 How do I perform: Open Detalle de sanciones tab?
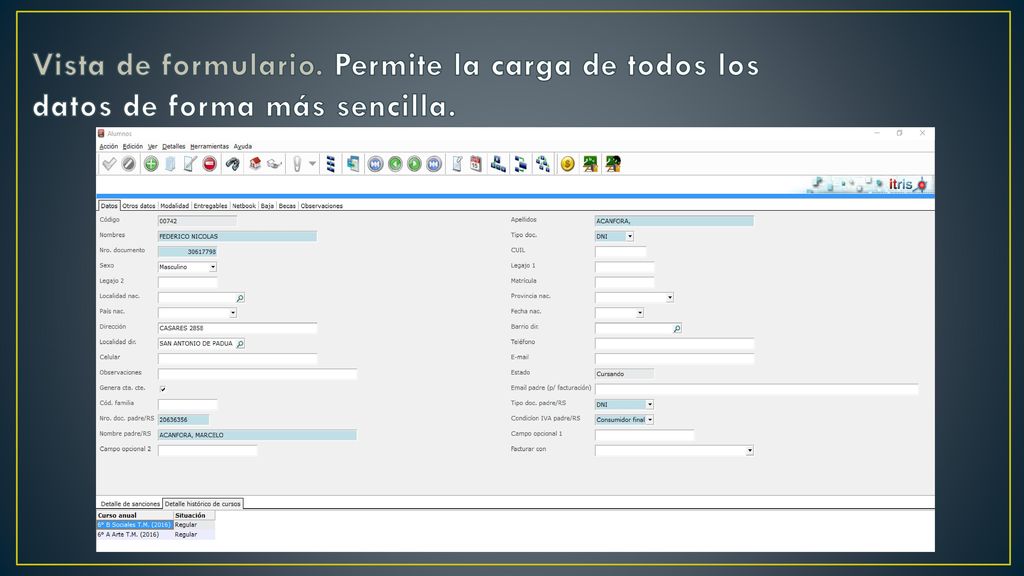(130, 504)
